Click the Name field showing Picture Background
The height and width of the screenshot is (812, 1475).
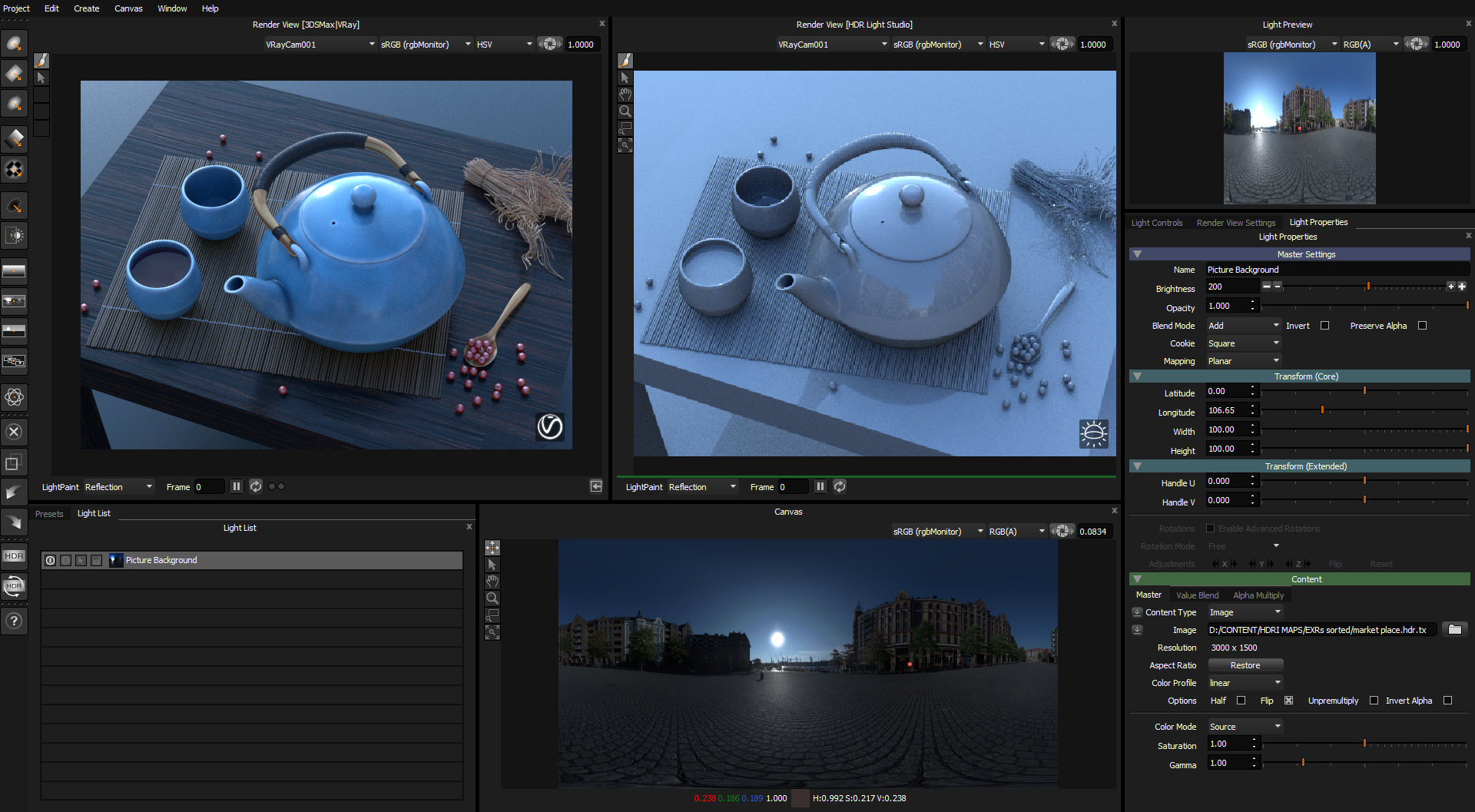(1337, 270)
